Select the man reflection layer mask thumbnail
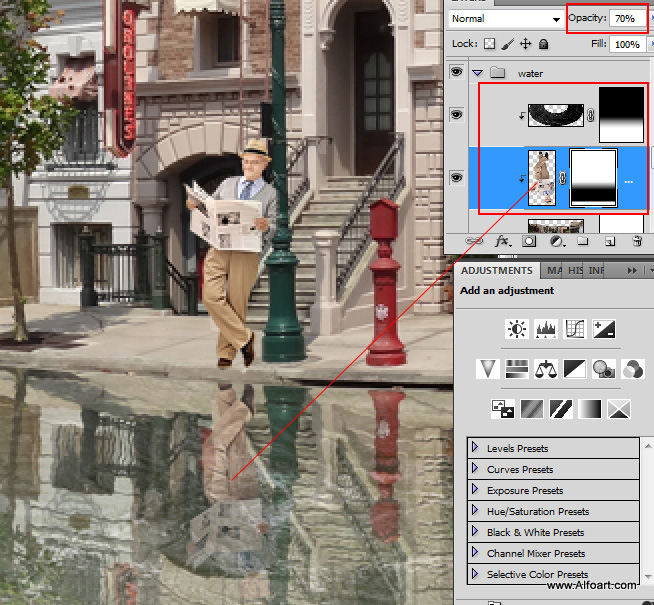Screen dimensions: 654x605 pyautogui.click(x=593, y=178)
